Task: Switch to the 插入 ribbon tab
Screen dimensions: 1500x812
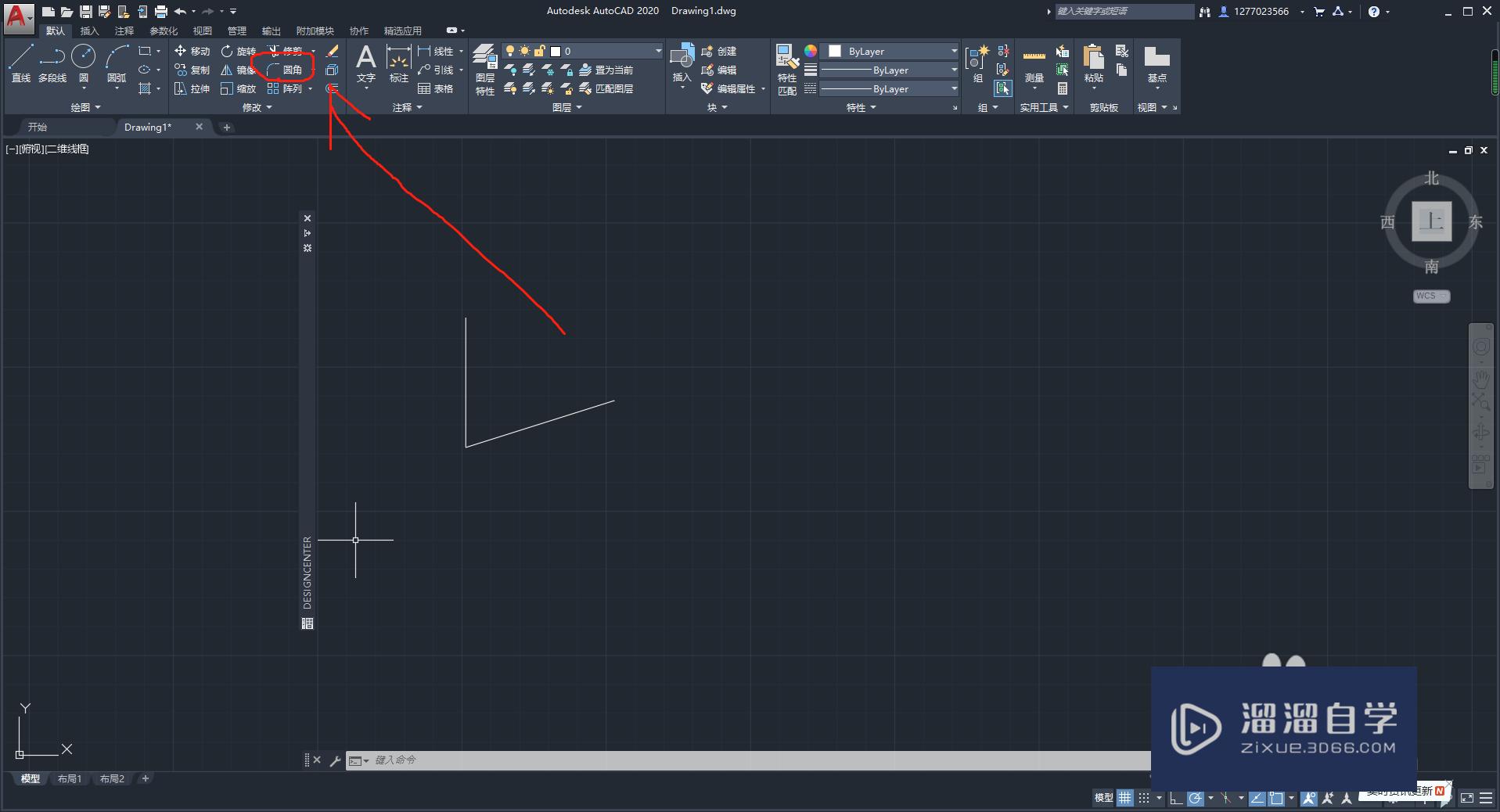Action: [88, 31]
